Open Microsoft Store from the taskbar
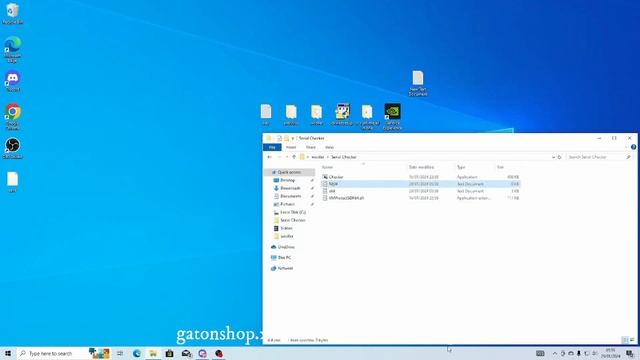The width and height of the screenshot is (640, 360). tap(169, 353)
